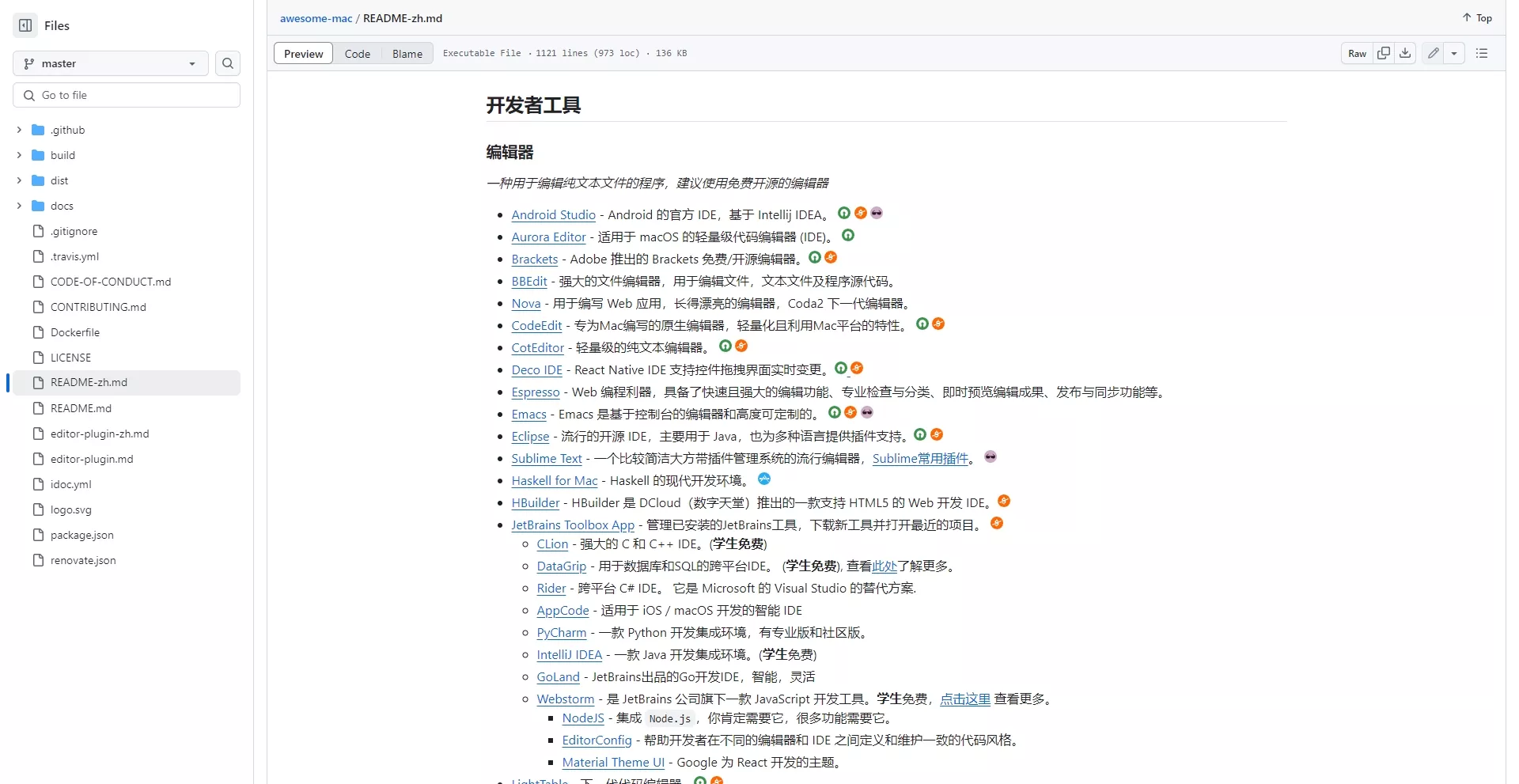
Task: Click the freeware icon after Emacs
Action: 850,412
